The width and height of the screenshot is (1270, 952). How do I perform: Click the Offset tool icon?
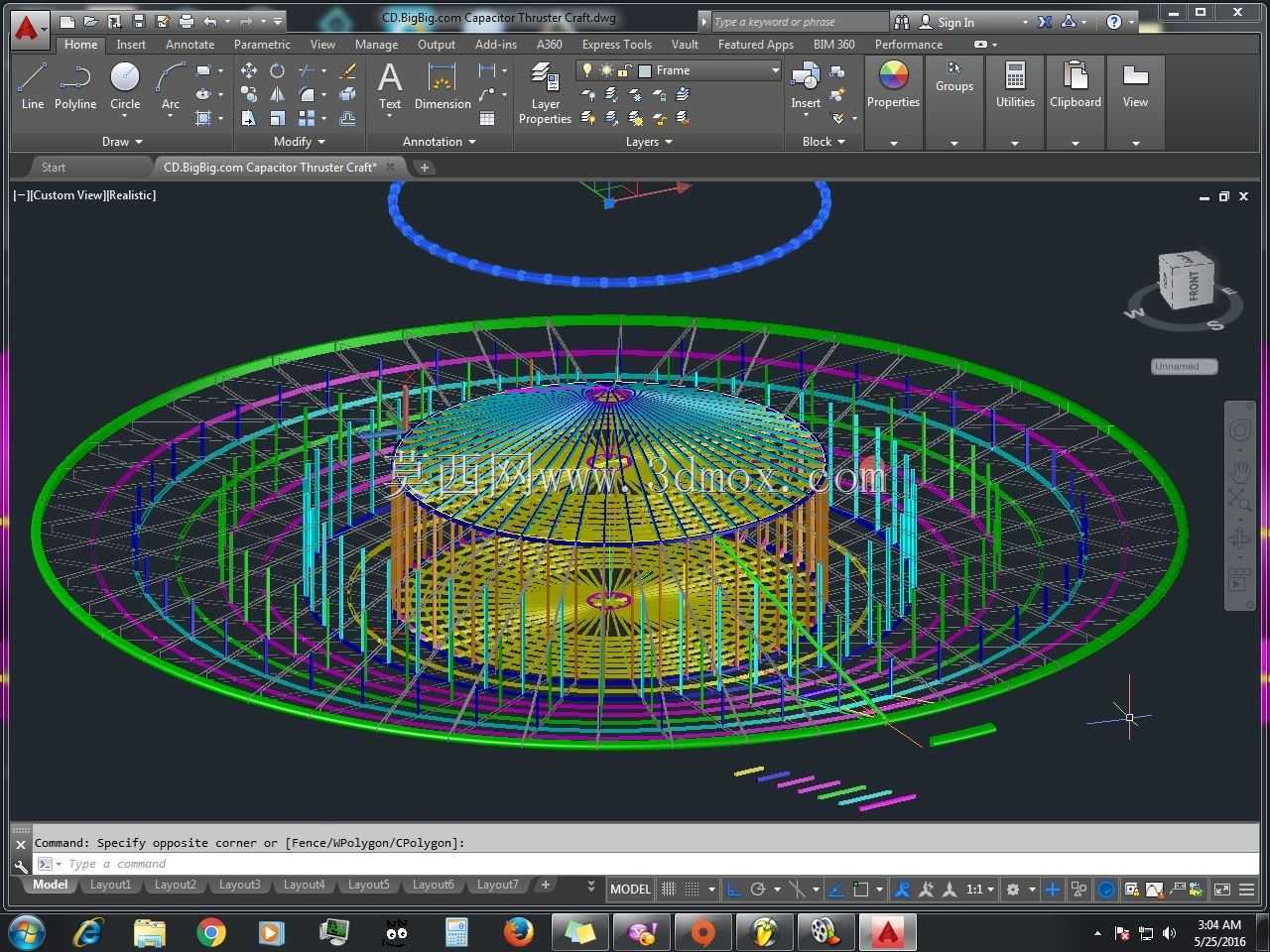(x=347, y=118)
